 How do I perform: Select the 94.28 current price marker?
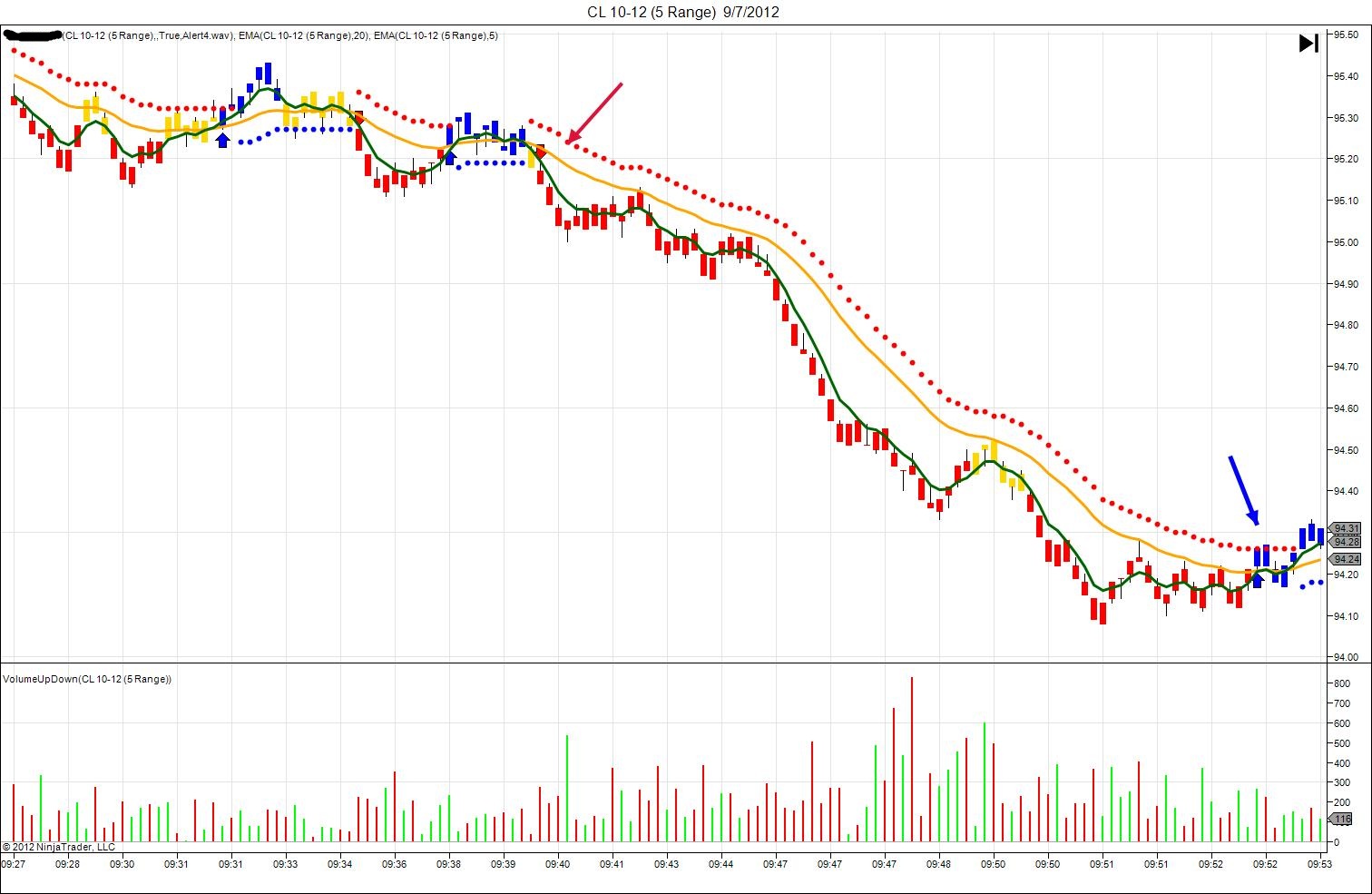click(1345, 542)
